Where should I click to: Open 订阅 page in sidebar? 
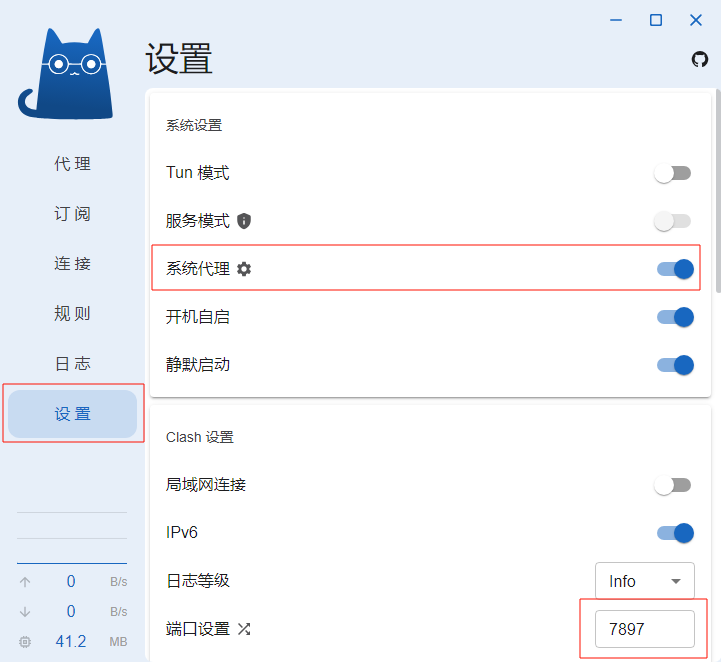point(73,214)
